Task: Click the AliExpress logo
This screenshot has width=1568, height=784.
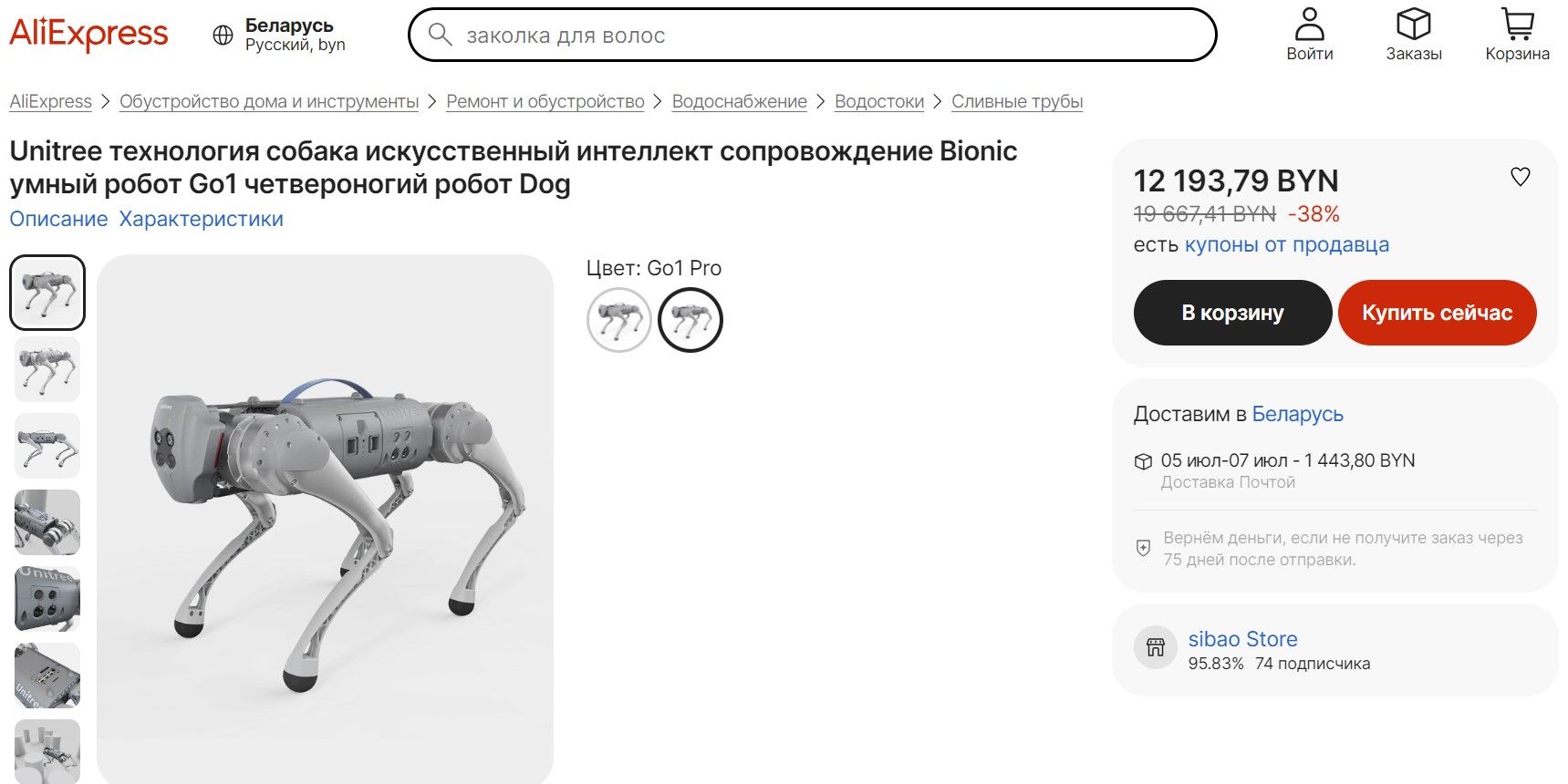Action: point(88,35)
